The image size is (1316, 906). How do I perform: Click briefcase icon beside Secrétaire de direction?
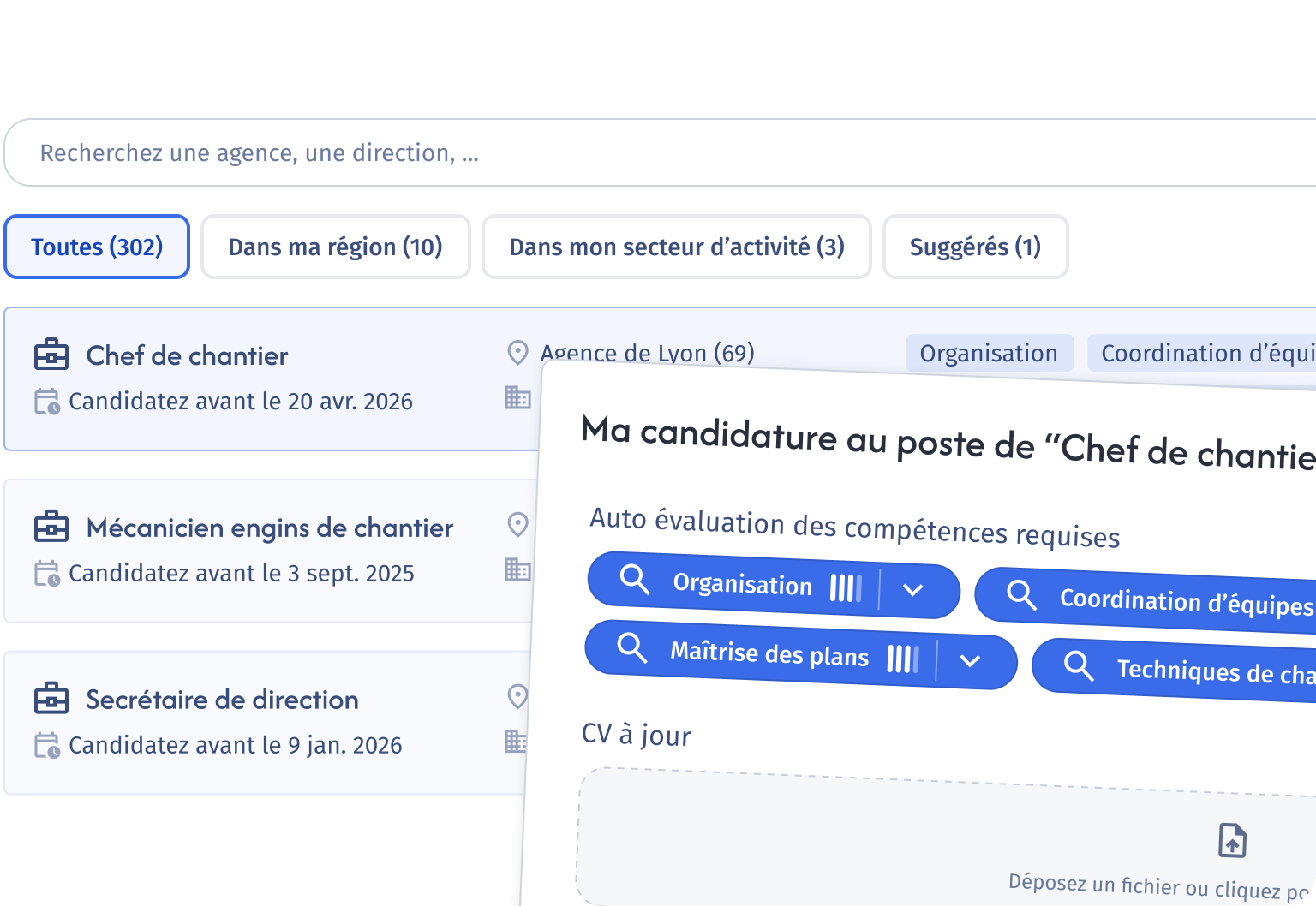[x=51, y=699]
